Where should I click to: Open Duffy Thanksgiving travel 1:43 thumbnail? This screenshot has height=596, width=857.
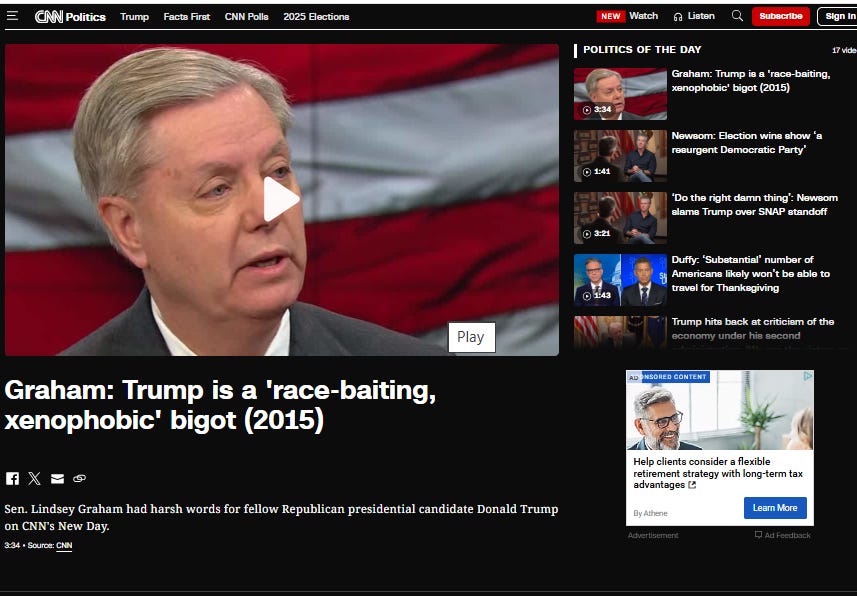point(620,280)
